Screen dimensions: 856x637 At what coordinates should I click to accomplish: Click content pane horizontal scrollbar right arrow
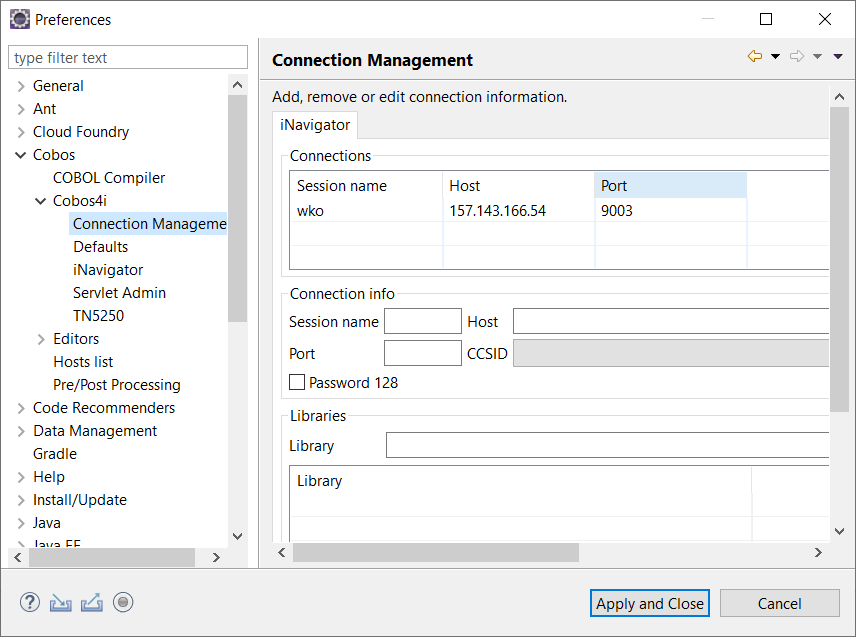(818, 552)
